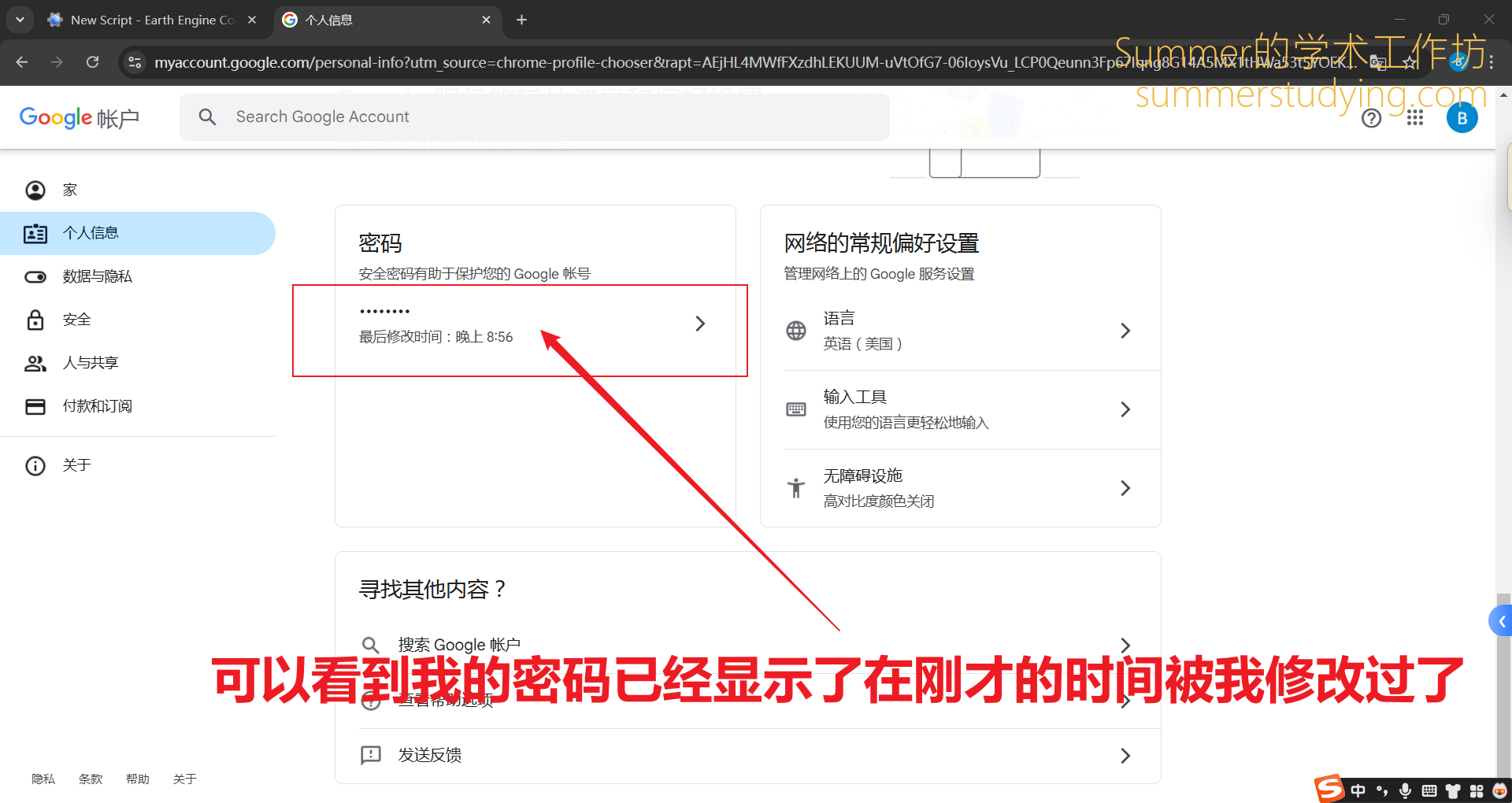Switch to the 个人信息 browser tab
This screenshot has width=1512, height=803.
(x=387, y=20)
